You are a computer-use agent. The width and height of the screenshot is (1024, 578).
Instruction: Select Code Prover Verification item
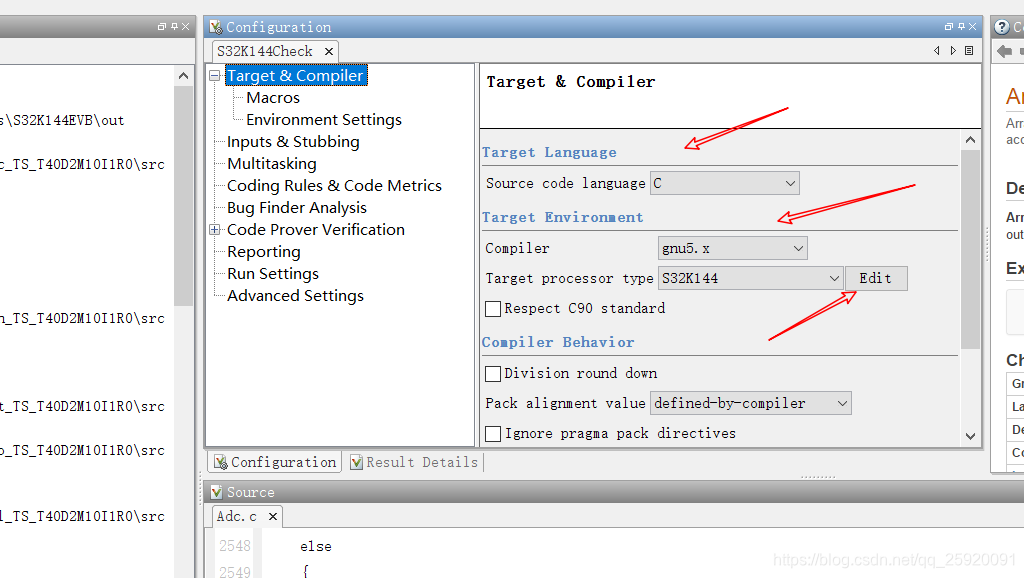pos(316,230)
